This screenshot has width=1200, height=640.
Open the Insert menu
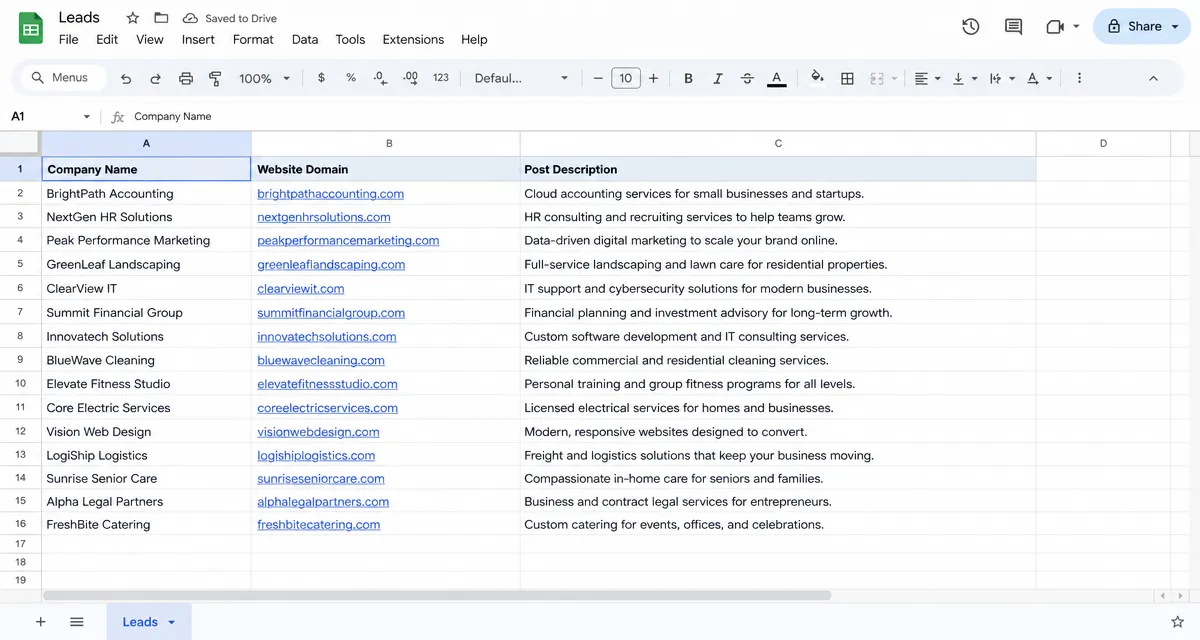[x=198, y=40]
